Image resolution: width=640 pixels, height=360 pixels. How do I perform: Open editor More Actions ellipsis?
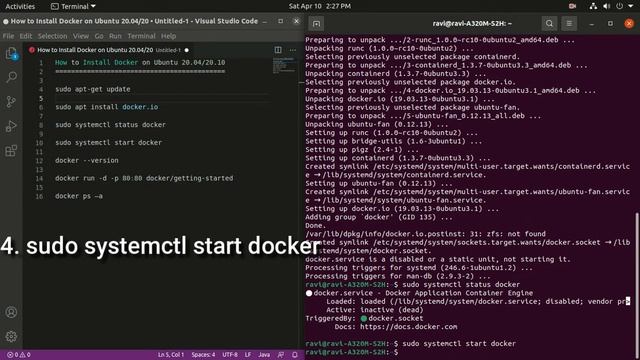(x=293, y=50)
